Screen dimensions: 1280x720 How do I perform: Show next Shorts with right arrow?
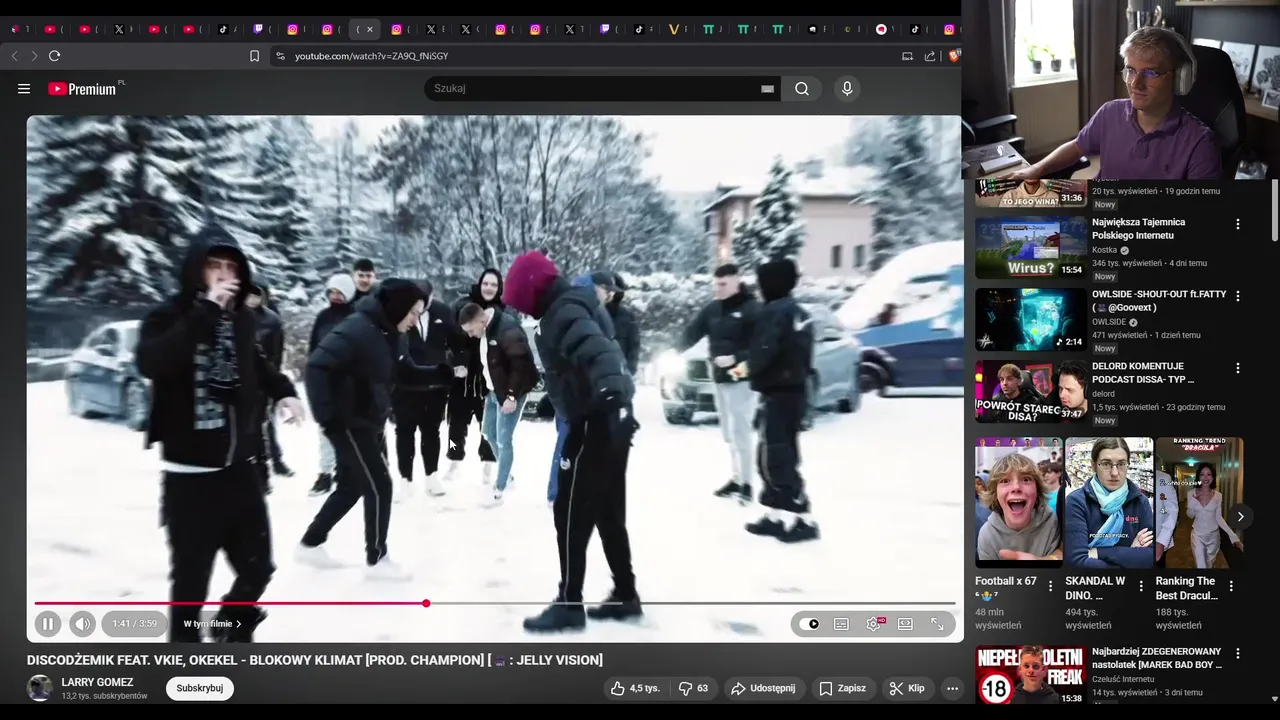point(1240,517)
